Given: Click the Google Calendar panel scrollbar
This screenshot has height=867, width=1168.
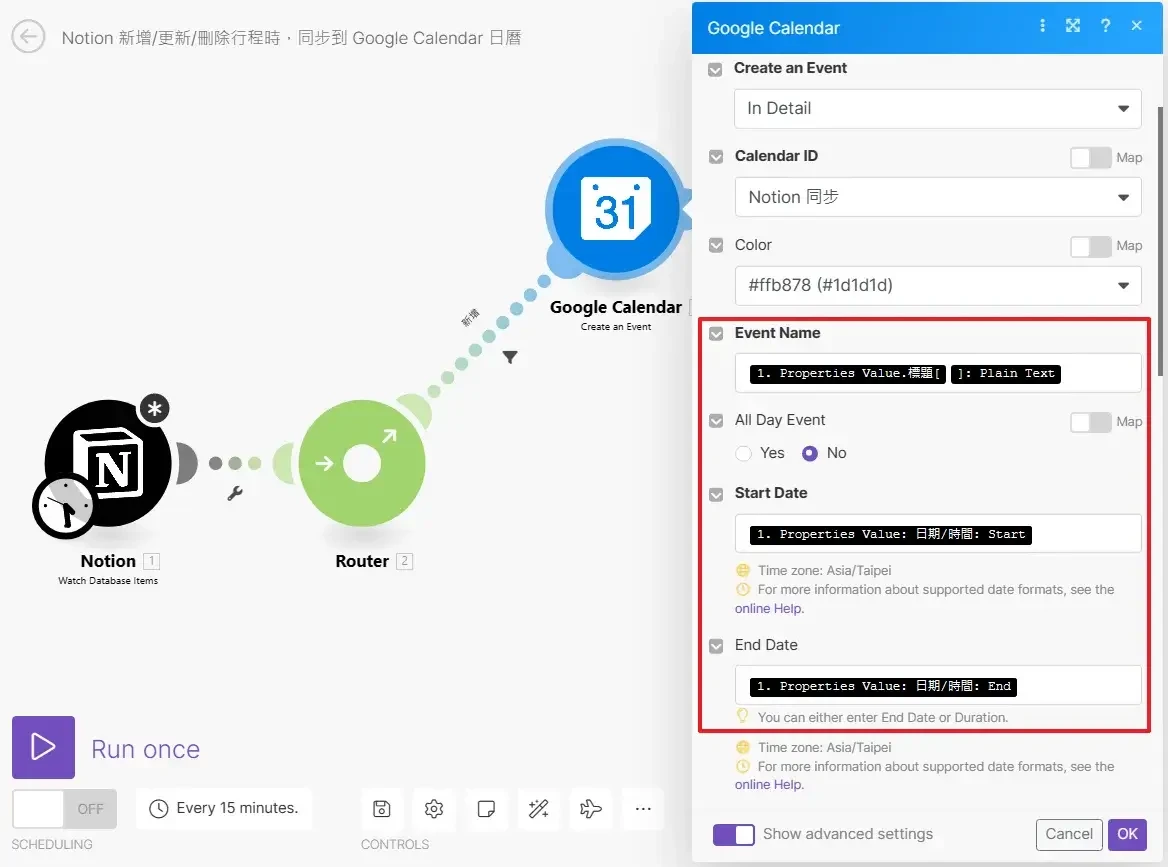Looking at the screenshot, I should [1161, 242].
